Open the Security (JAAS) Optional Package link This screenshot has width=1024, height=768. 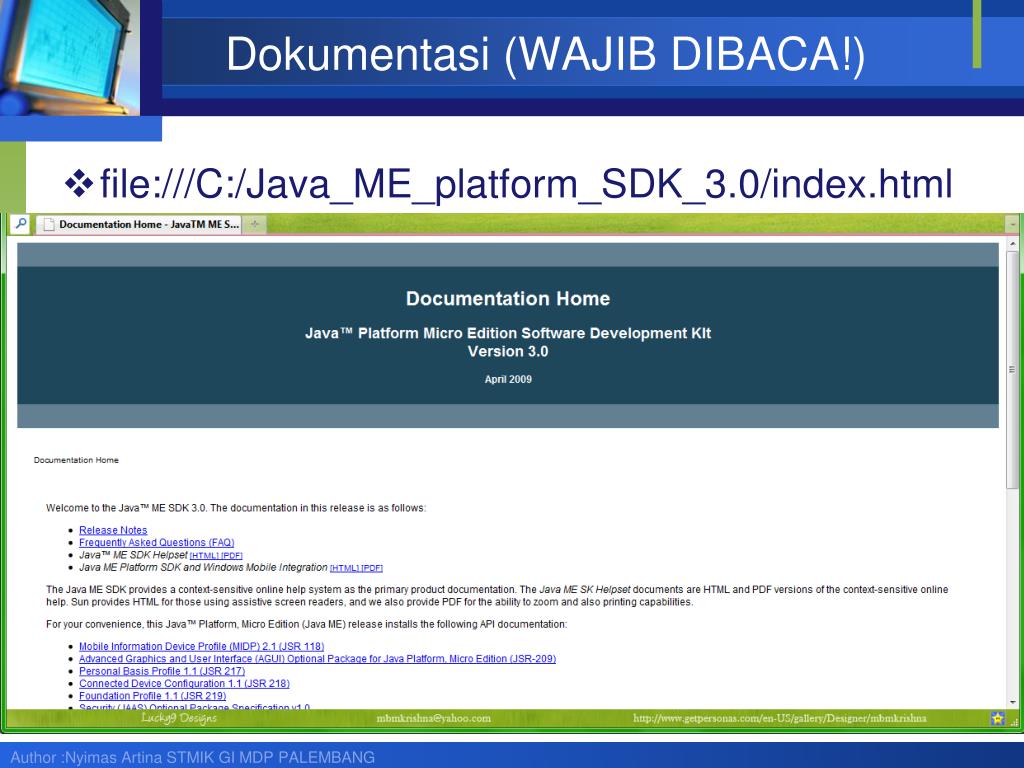click(x=195, y=707)
